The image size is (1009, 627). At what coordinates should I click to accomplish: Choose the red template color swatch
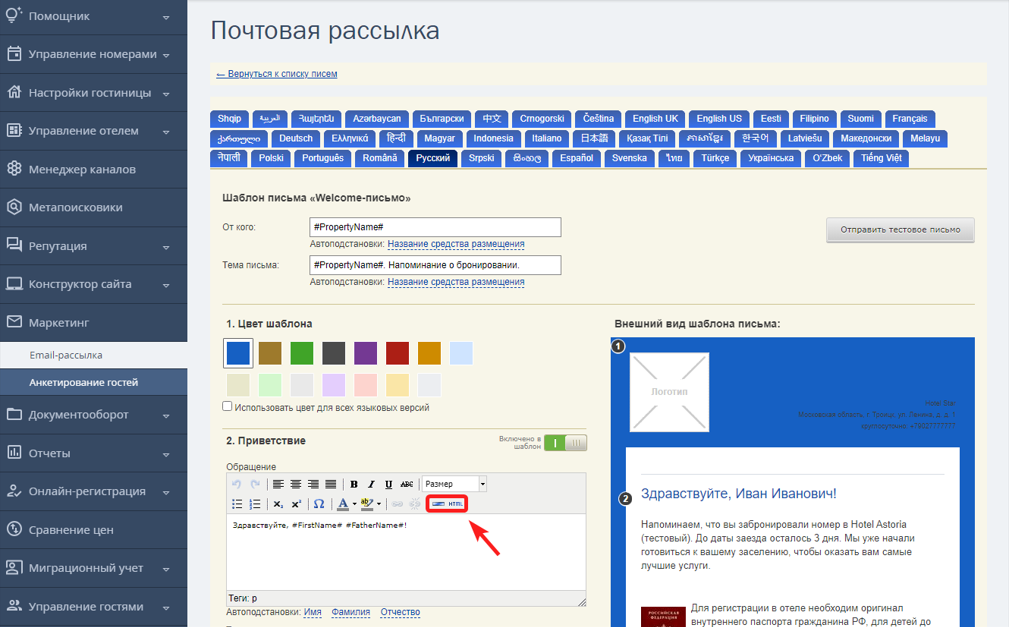click(398, 353)
